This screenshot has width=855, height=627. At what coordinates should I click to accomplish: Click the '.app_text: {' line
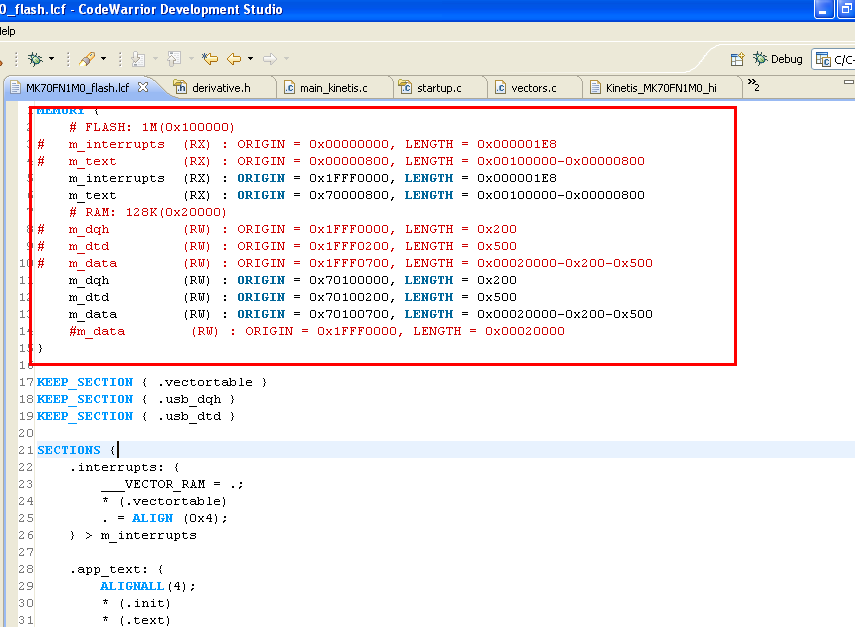(116, 569)
